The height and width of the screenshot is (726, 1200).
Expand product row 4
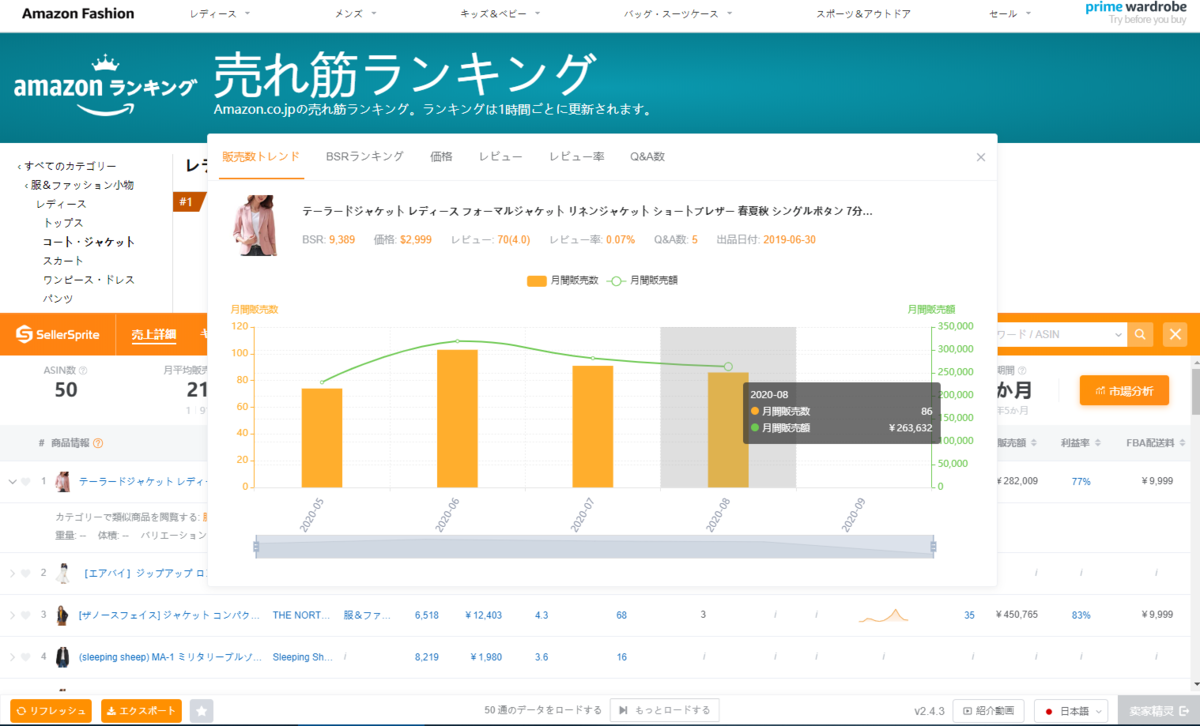pos(13,657)
